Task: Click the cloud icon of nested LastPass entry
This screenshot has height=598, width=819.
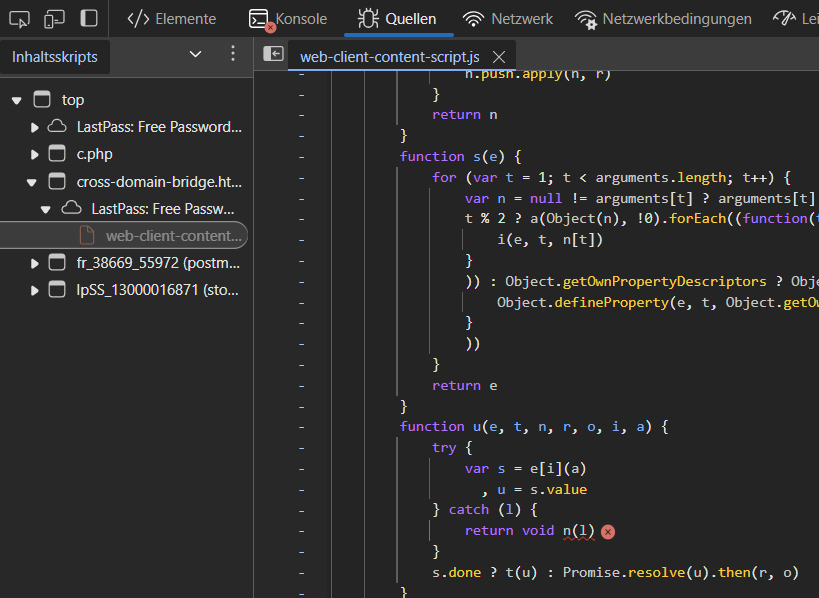Action: (72, 208)
